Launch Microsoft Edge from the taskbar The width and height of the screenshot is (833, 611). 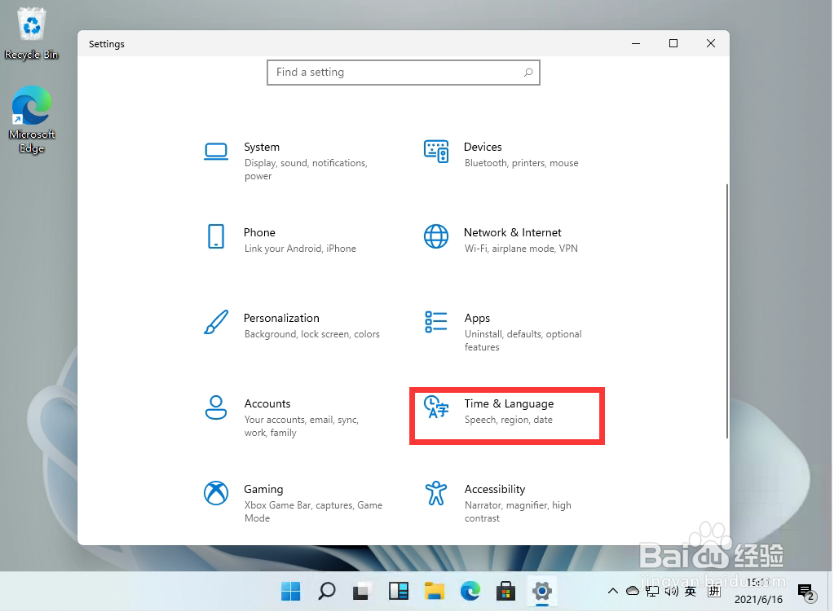pyautogui.click(x=470, y=591)
